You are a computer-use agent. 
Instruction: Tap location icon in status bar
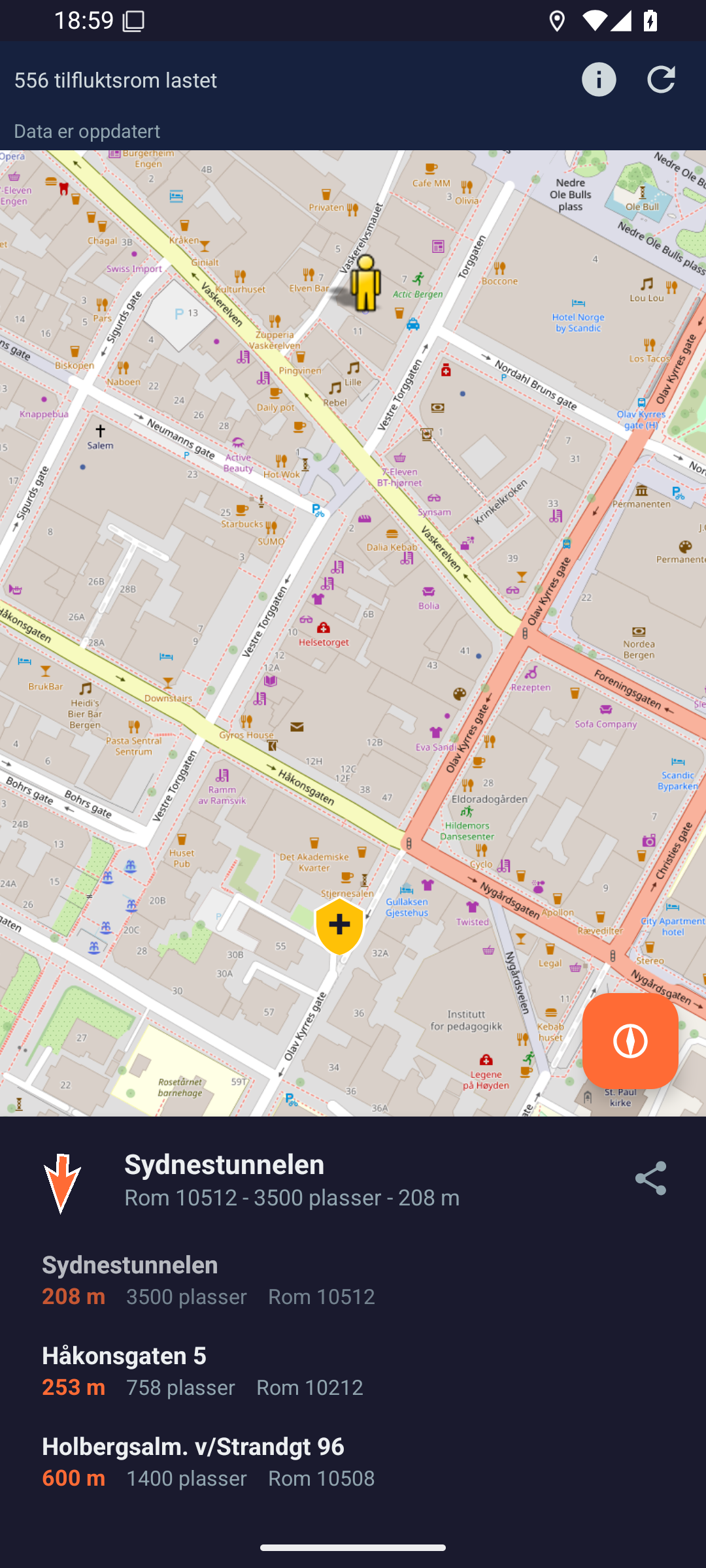point(557,21)
